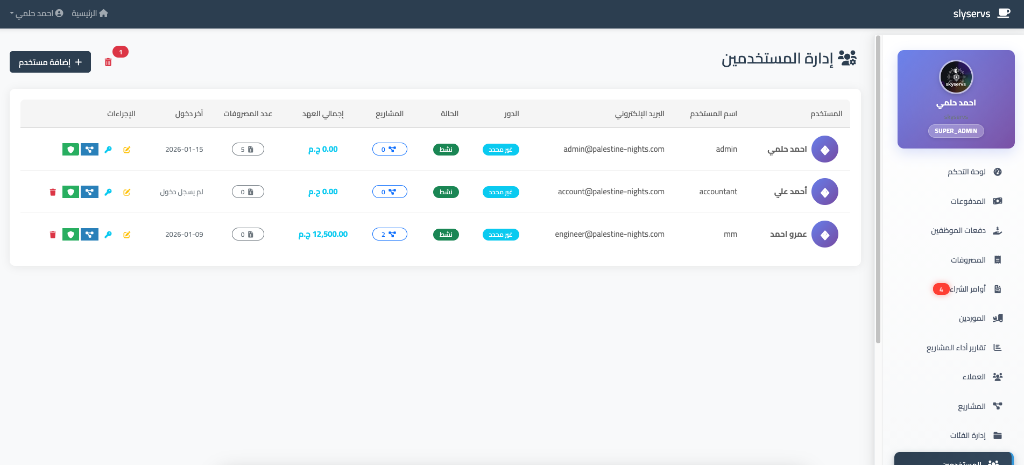
Task: Click the avatar of user عمرو احمد
Action: pos(825,234)
